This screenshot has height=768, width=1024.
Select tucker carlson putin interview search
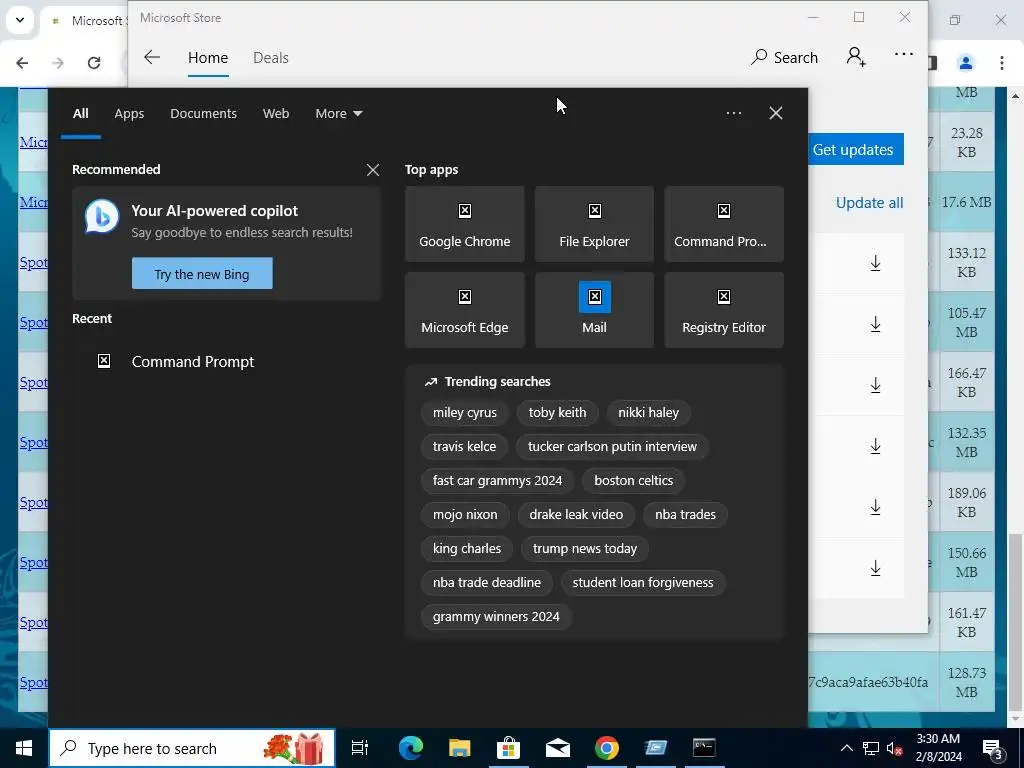612,447
